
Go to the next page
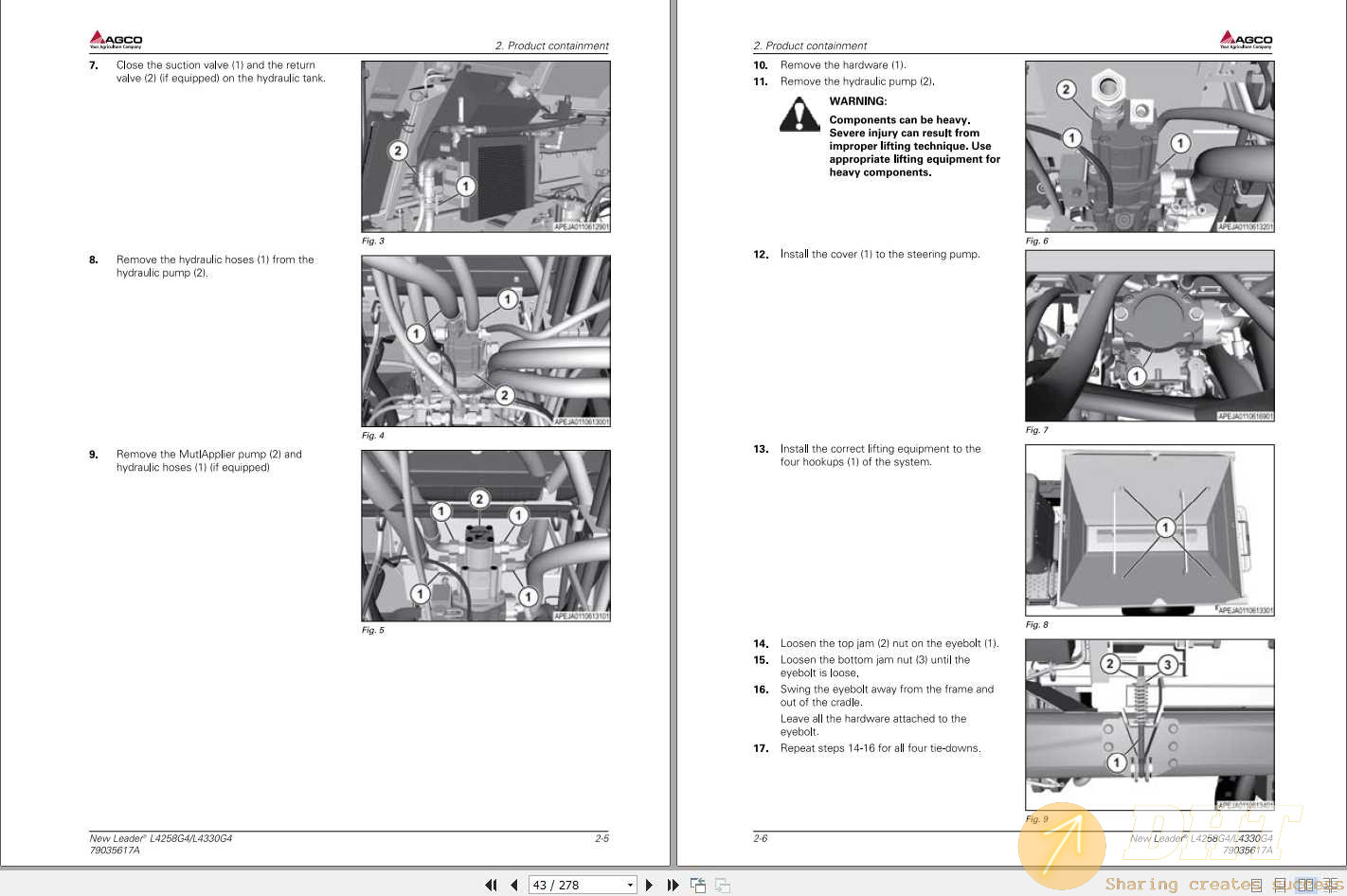pyautogui.click(x=649, y=885)
